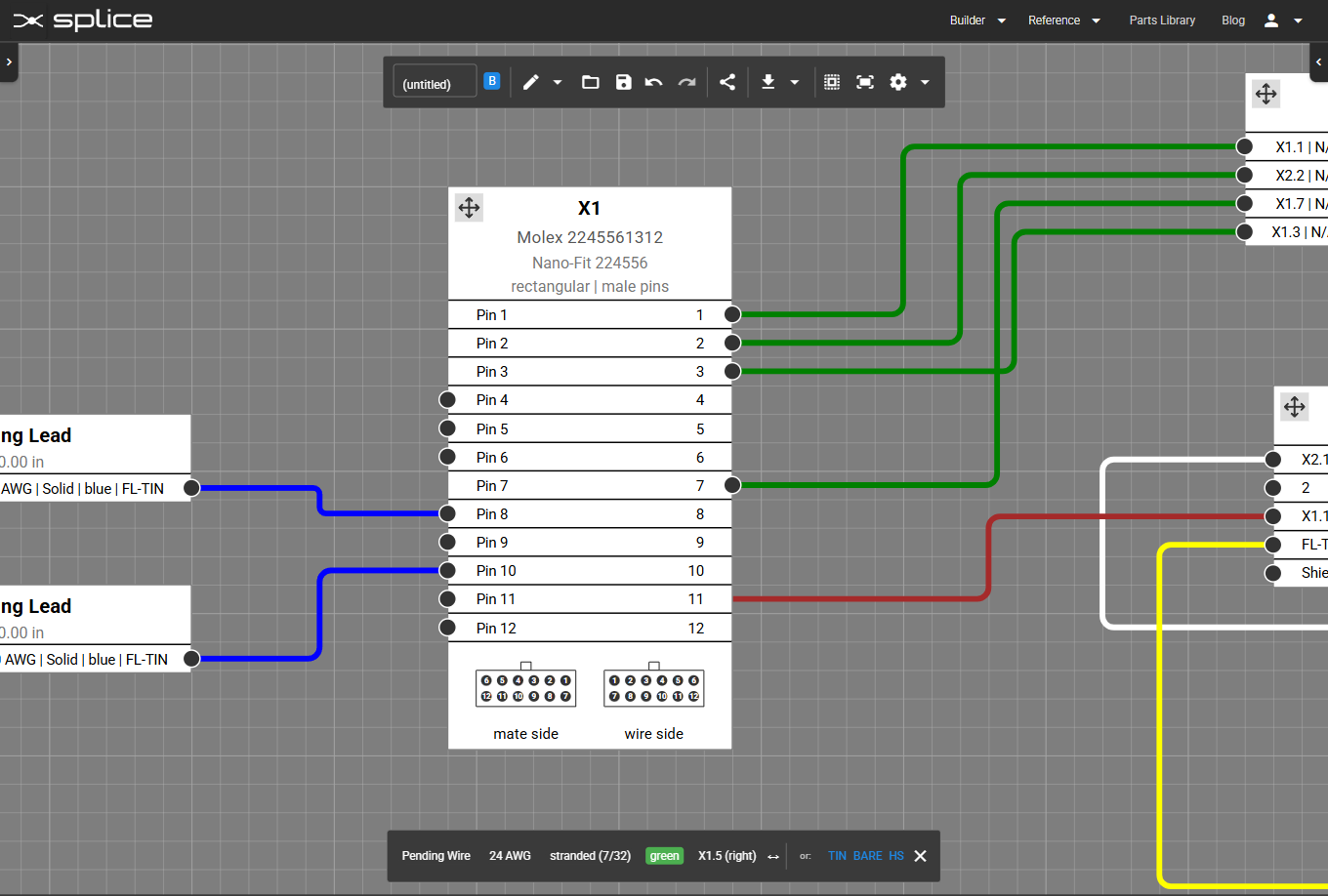Select the right terminal of Pin 1
This screenshot has height=896, width=1328.
coord(732,314)
